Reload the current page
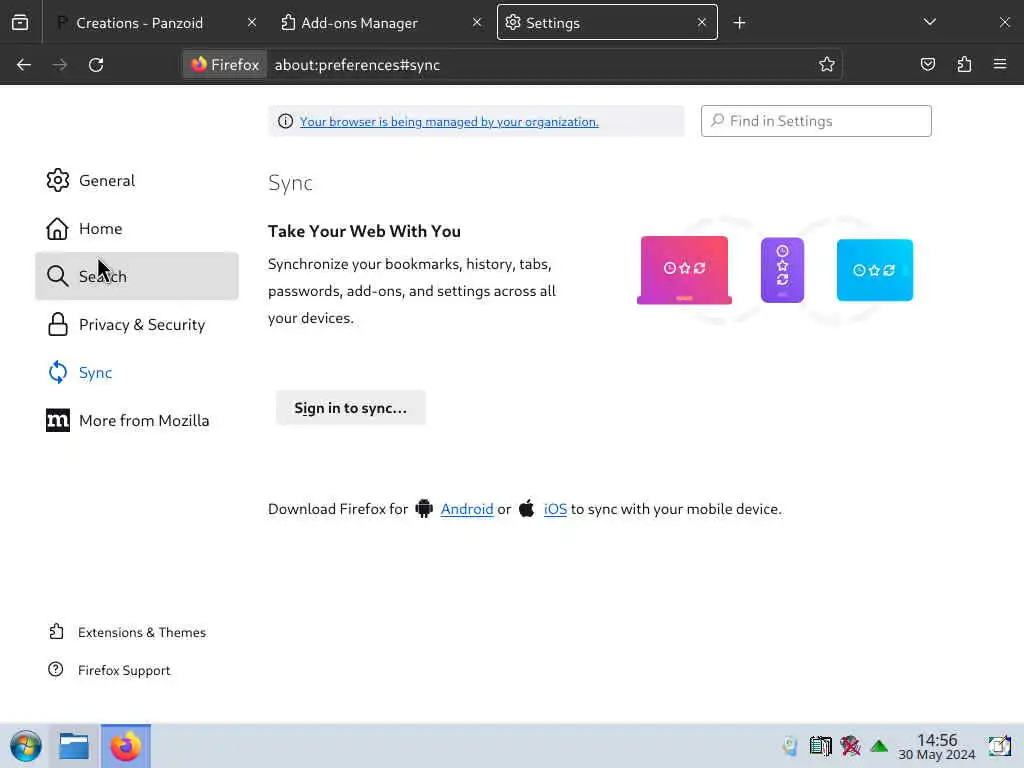Image resolution: width=1024 pixels, height=768 pixels. click(96, 65)
